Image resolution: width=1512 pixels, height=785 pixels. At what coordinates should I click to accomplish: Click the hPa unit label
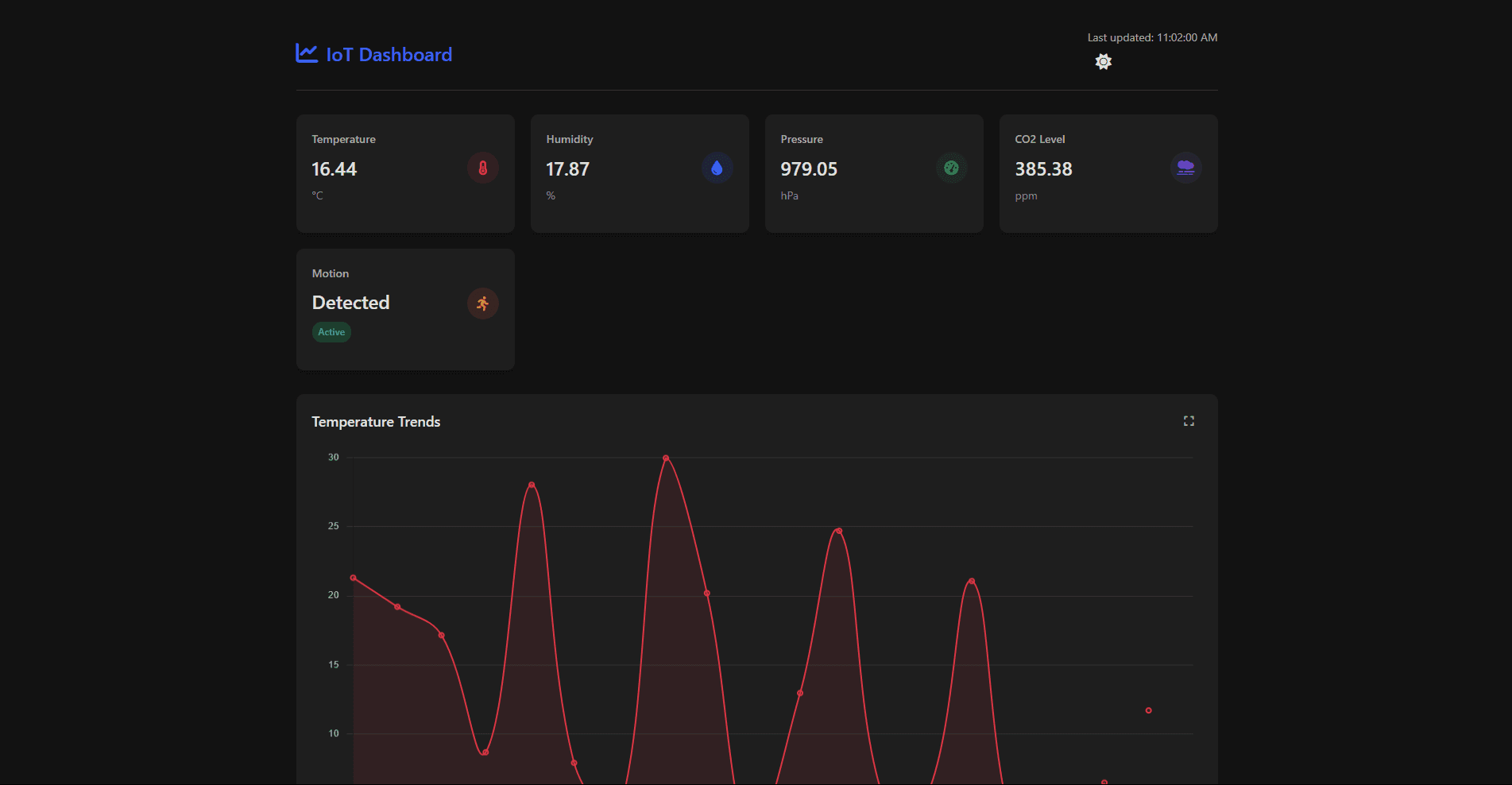[789, 195]
